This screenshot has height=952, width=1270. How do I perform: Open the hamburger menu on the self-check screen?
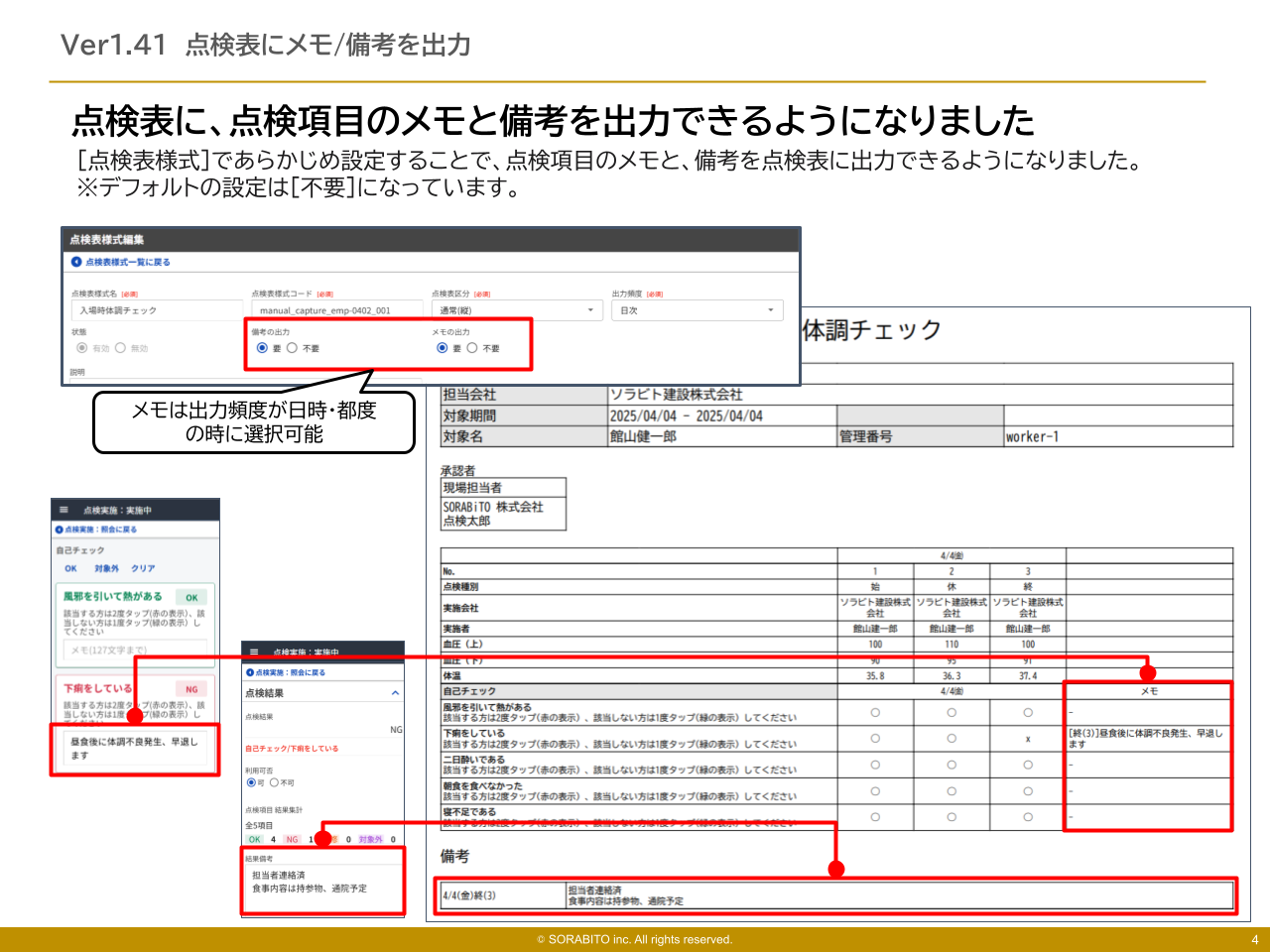(x=63, y=509)
